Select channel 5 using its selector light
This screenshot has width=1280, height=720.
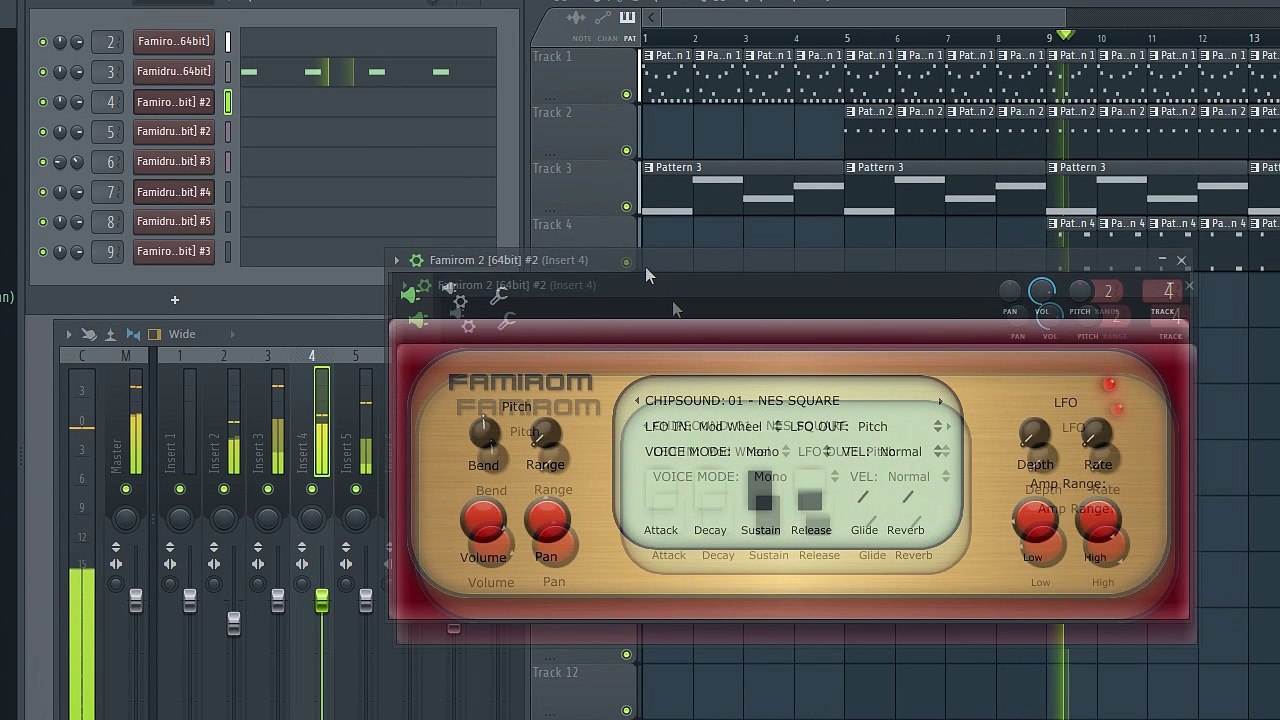(228, 132)
